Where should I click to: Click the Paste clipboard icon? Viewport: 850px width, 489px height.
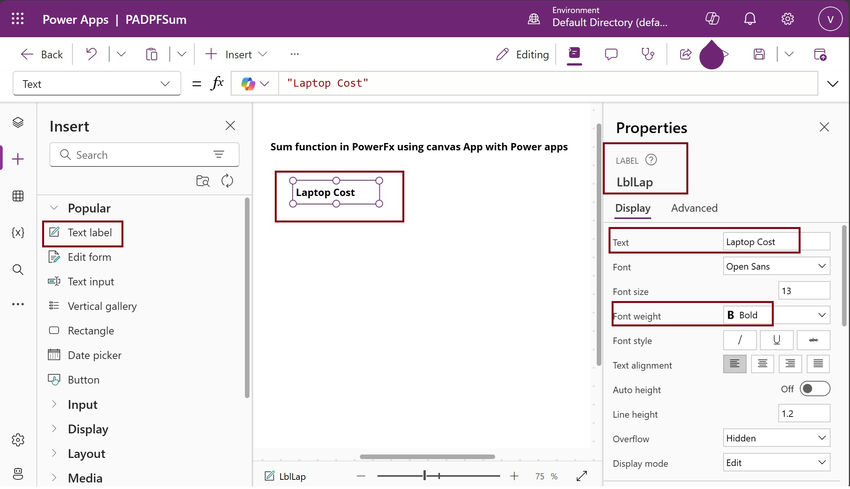(x=152, y=54)
